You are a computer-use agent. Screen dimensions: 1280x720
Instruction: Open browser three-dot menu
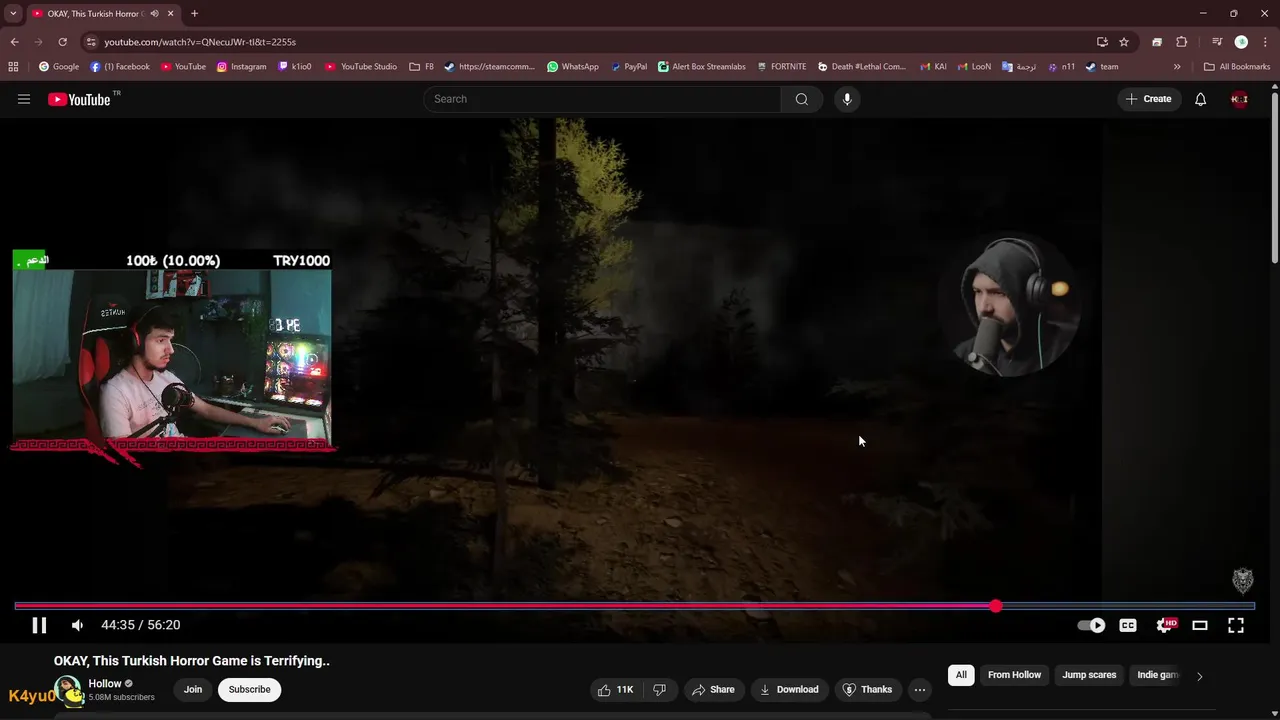point(1264,42)
